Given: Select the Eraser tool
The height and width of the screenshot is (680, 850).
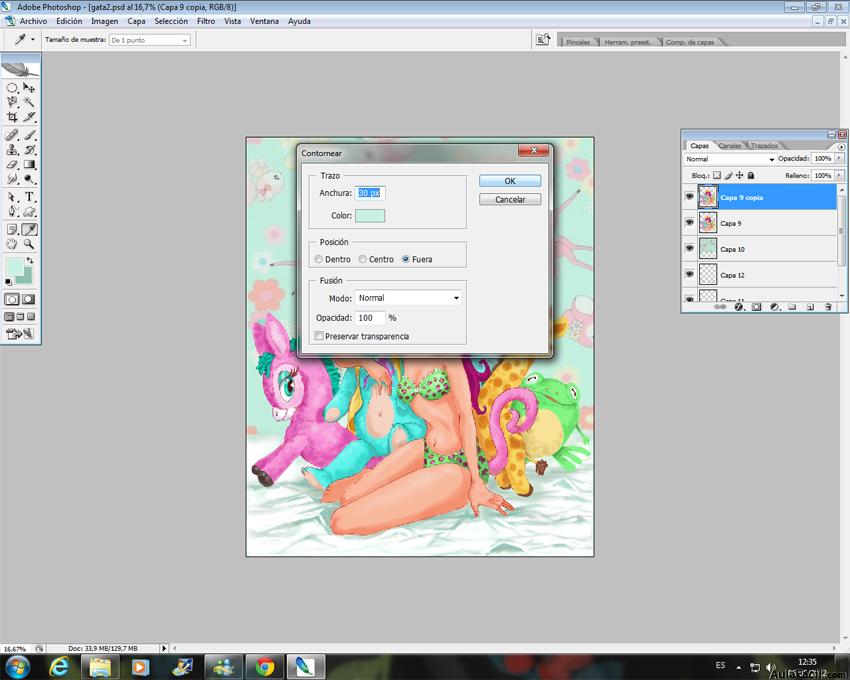Looking at the screenshot, I should [x=12, y=164].
